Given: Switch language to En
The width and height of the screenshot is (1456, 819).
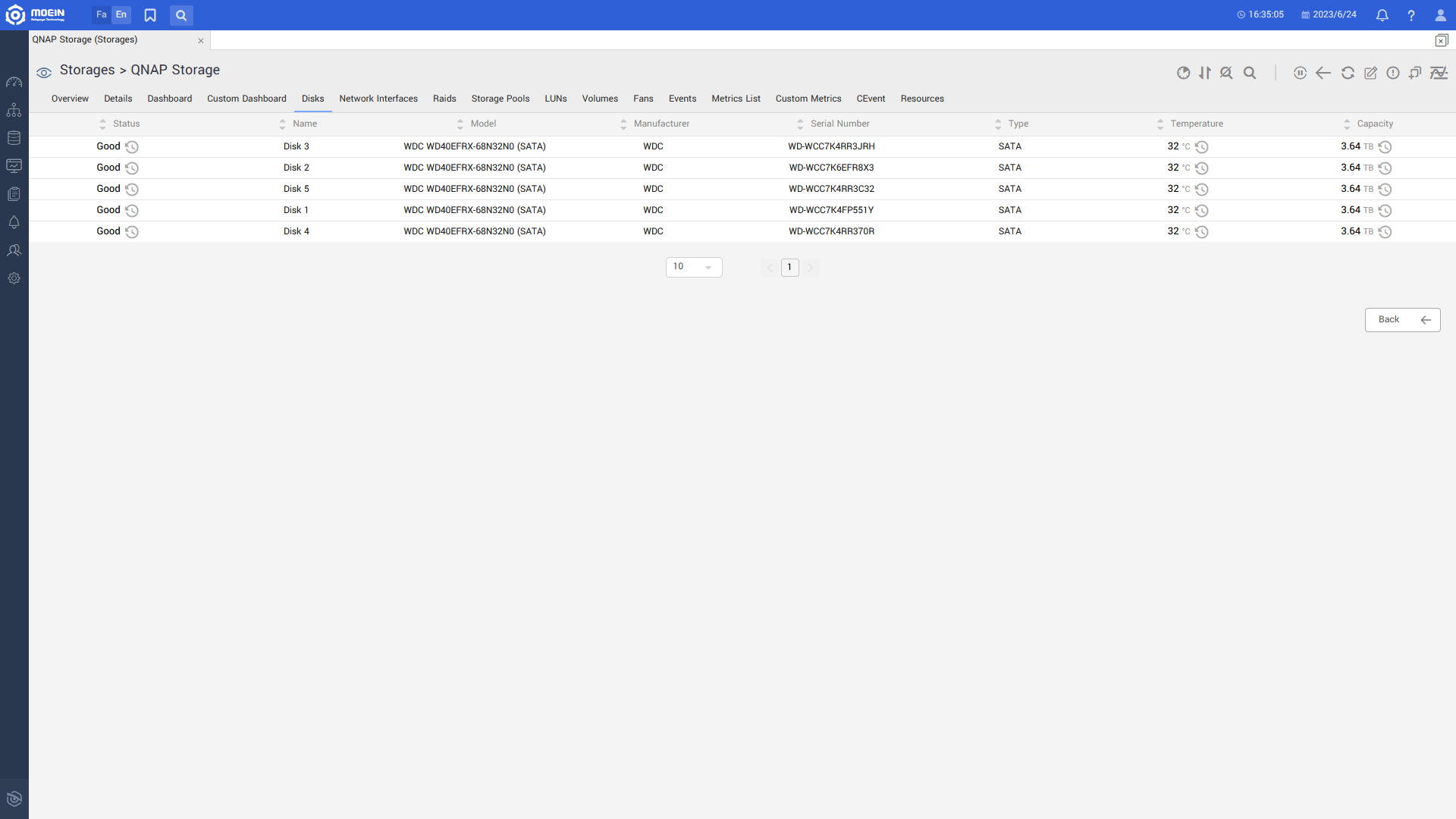Looking at the screenshot, I should coord(121,15).
